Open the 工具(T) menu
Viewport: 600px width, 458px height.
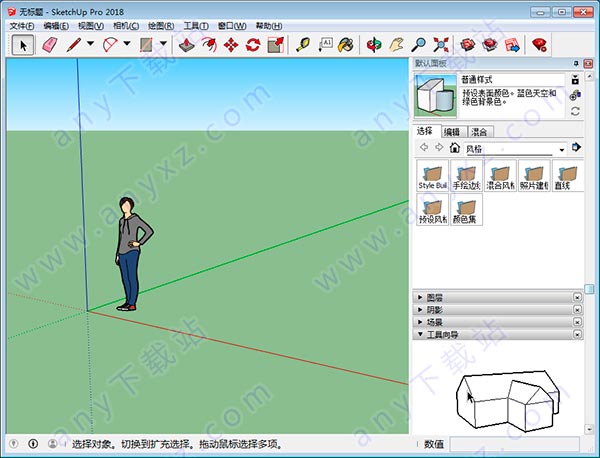(196, 26)
